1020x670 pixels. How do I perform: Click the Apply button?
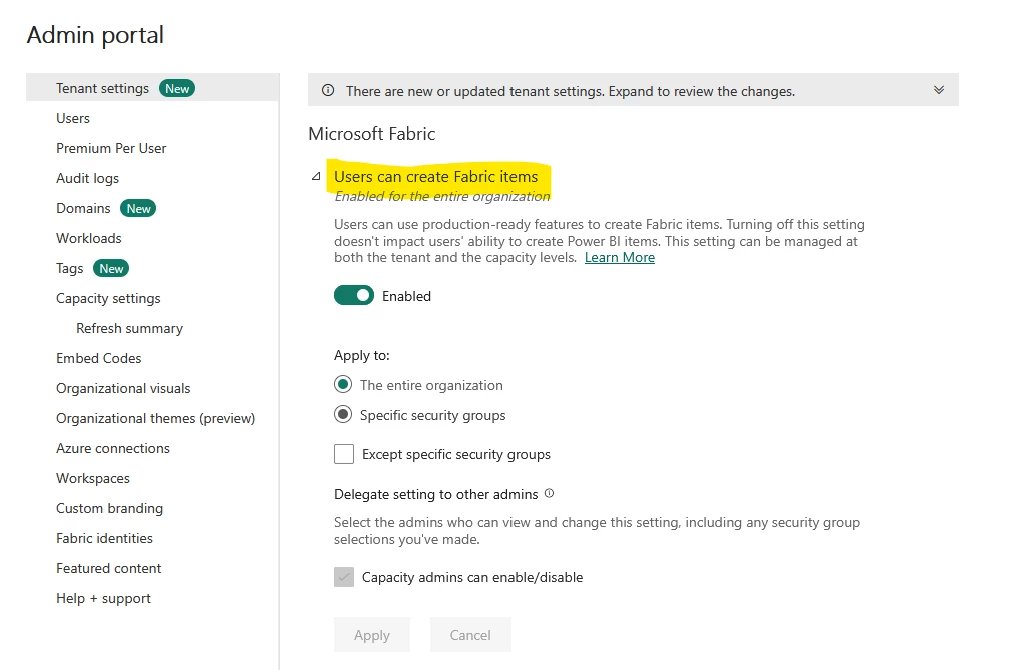coord(372,635)
